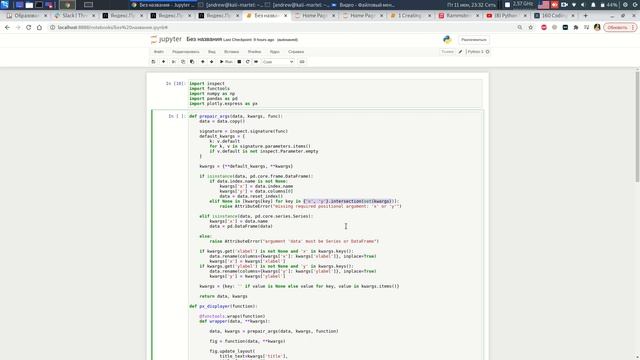Switch to the first Home Page tab
640x360 pixels.
314,16
